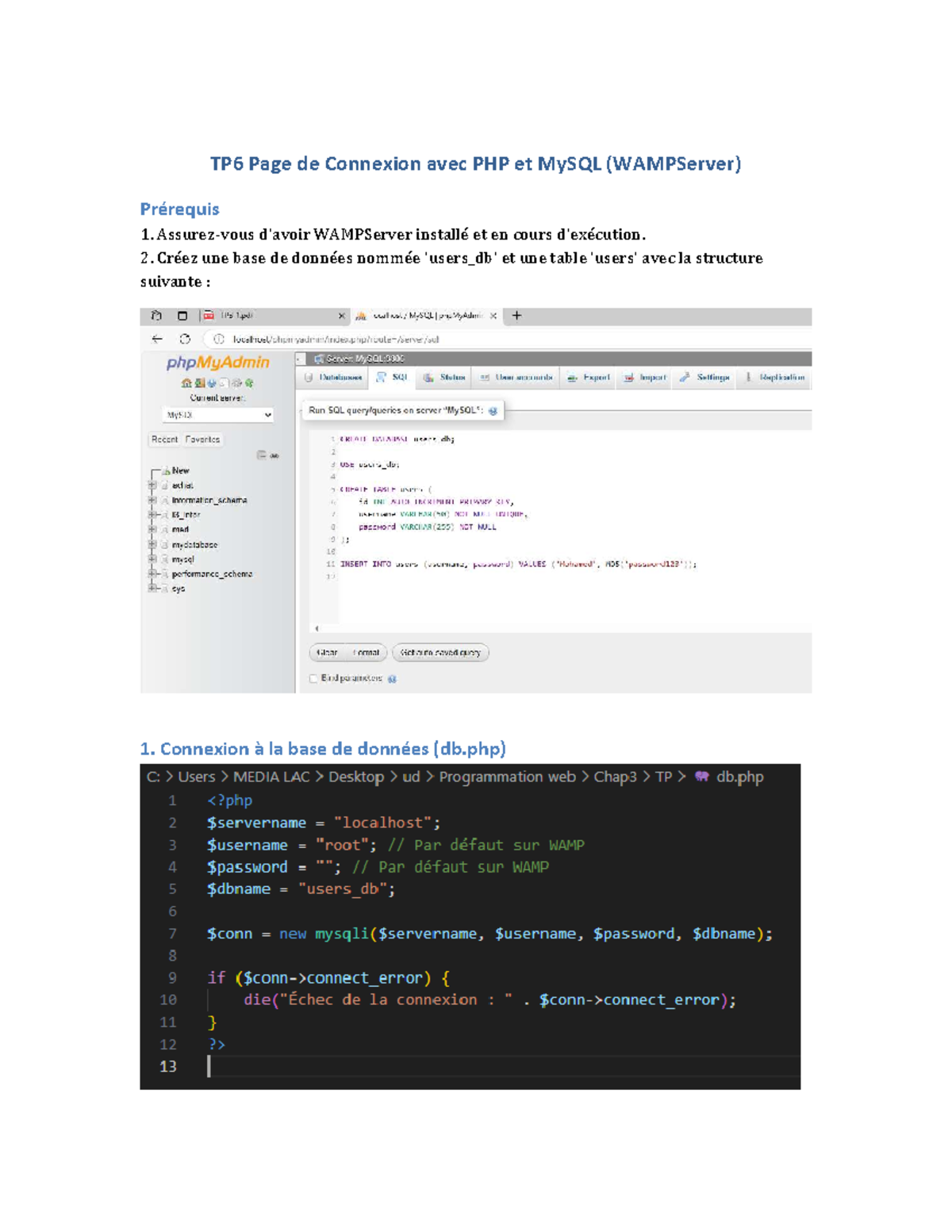Click the site info icon in the address bar
Viewport: 952px width, 1232px height.
click(x=219, y=339)
